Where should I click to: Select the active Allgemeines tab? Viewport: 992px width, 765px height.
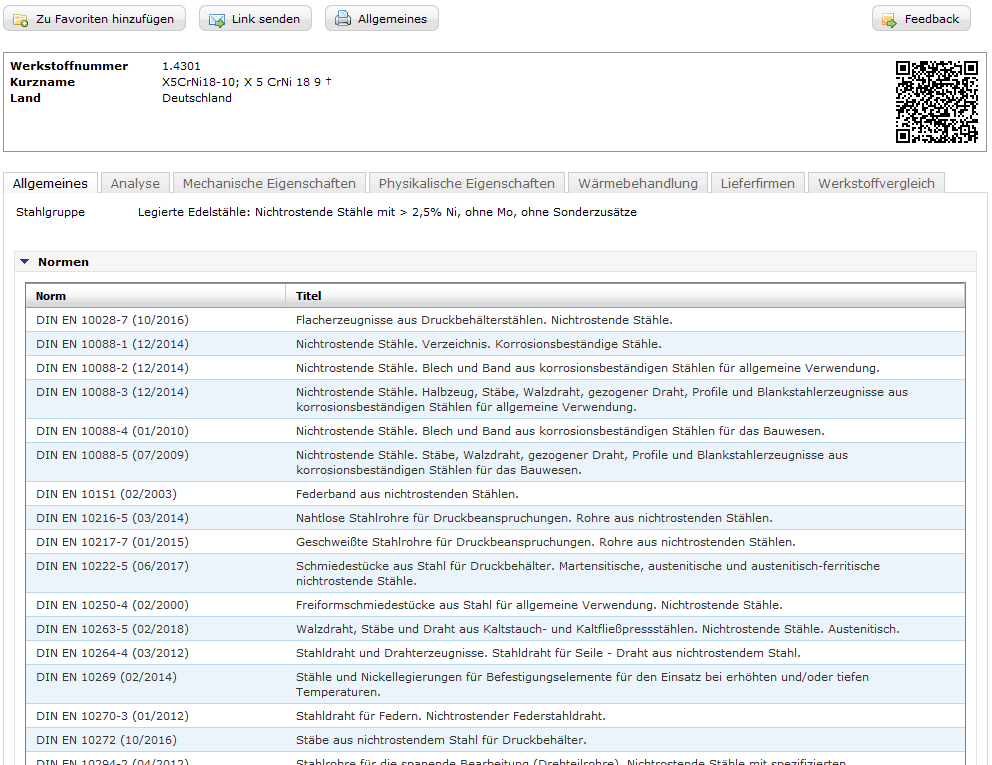pos(50,183)
